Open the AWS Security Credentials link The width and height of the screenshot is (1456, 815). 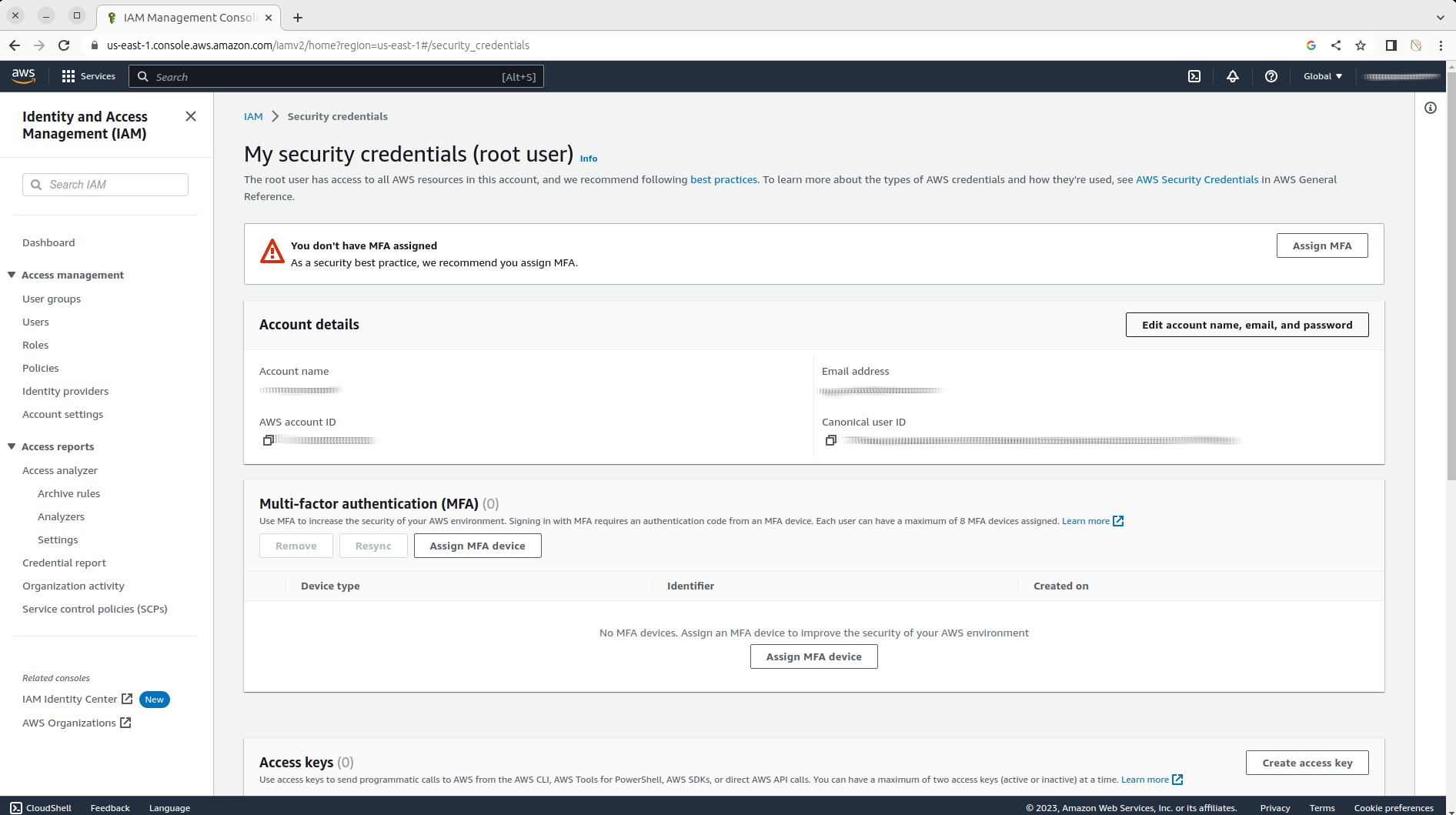[1197, 179]
